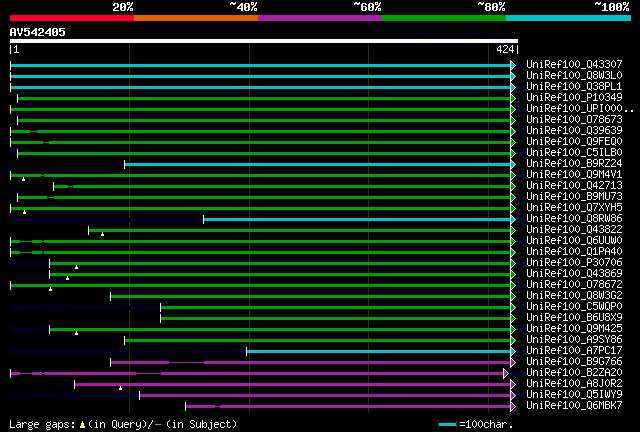Click the yellow gap marker under O78672 row

click(51, 289)
